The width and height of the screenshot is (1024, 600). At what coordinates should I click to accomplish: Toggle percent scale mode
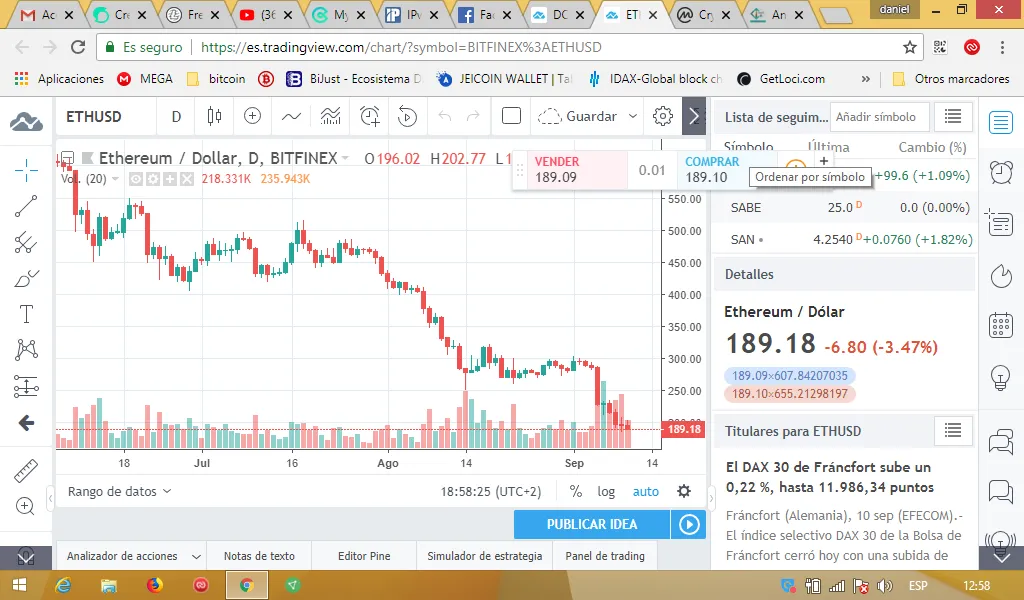(x=575, y=491)
